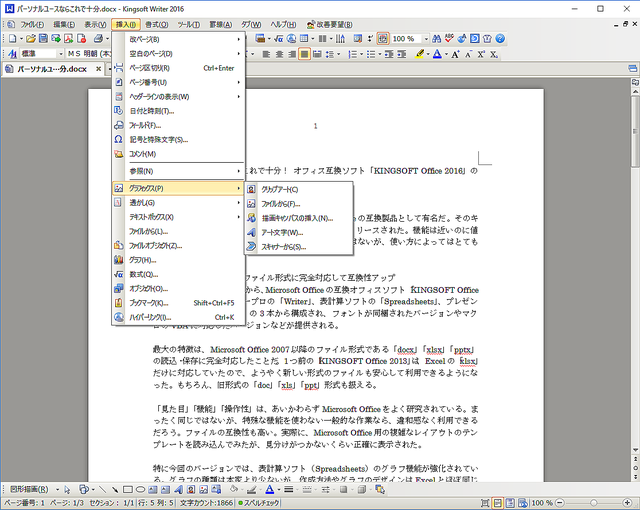Click the Find (binoculars) icon
Screen dimensions: 640x510
(436, 39)
